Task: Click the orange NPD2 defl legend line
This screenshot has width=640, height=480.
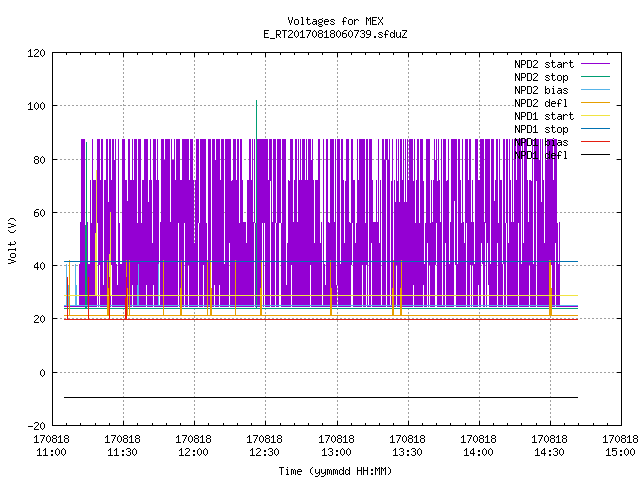Action: coord(595,103)
